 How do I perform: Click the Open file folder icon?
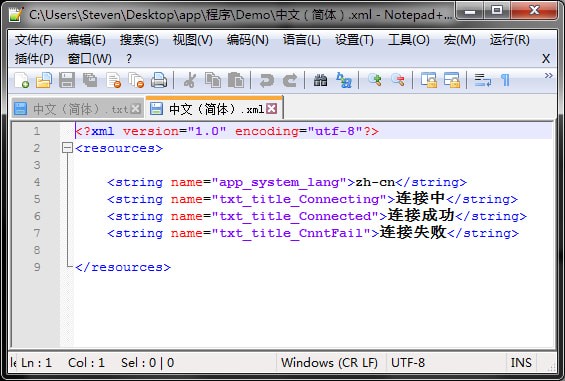tap(44, 80)
